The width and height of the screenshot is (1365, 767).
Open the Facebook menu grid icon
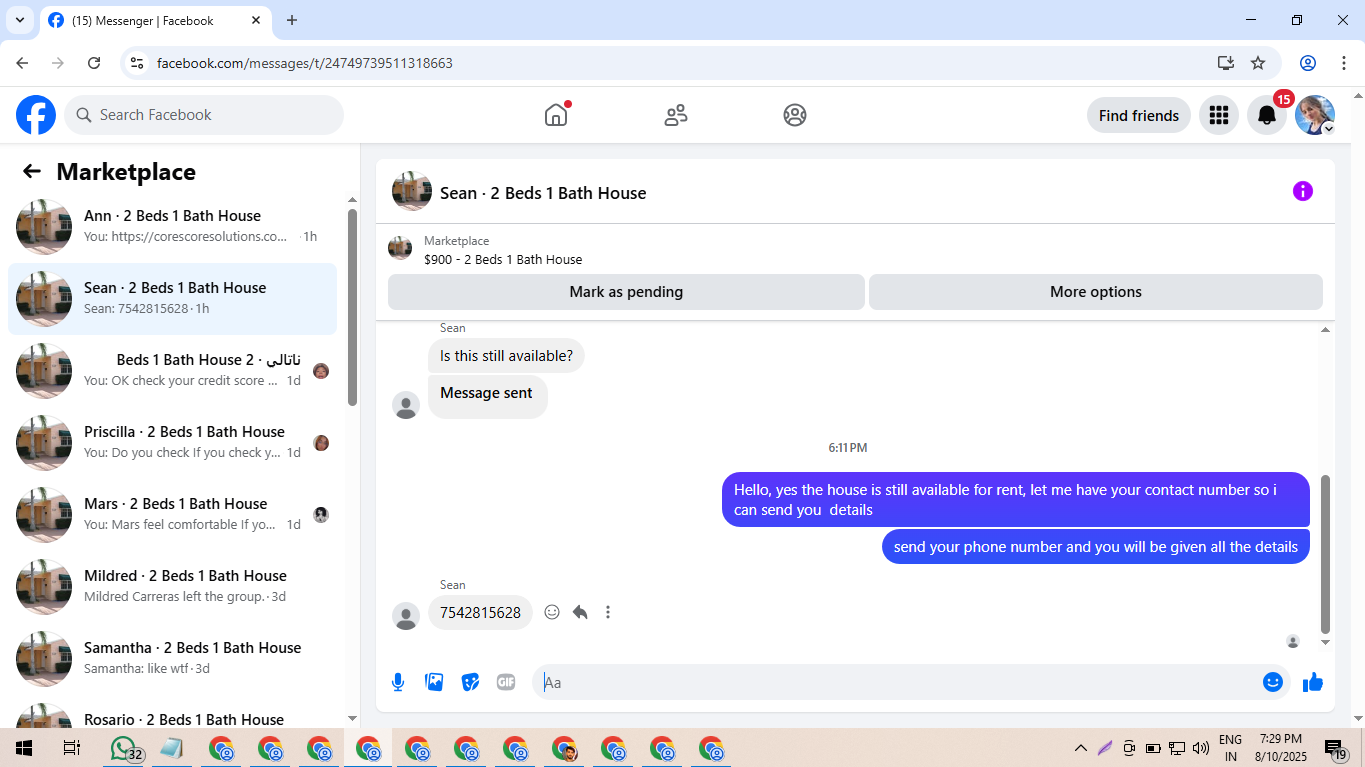pyautogui.click(x=1218, y=115)
